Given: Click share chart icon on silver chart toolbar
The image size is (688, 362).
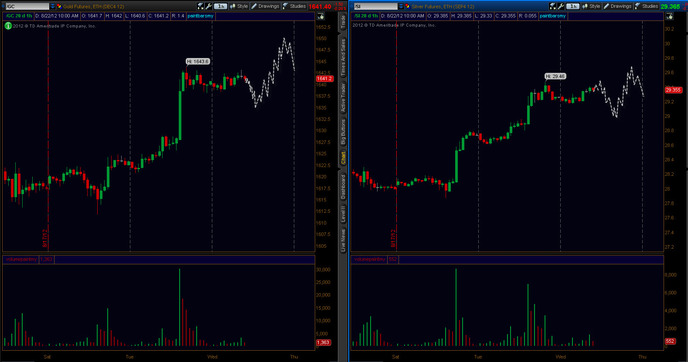Looking at the screenshot, I should pyautogui.click(x=553, y=6).
